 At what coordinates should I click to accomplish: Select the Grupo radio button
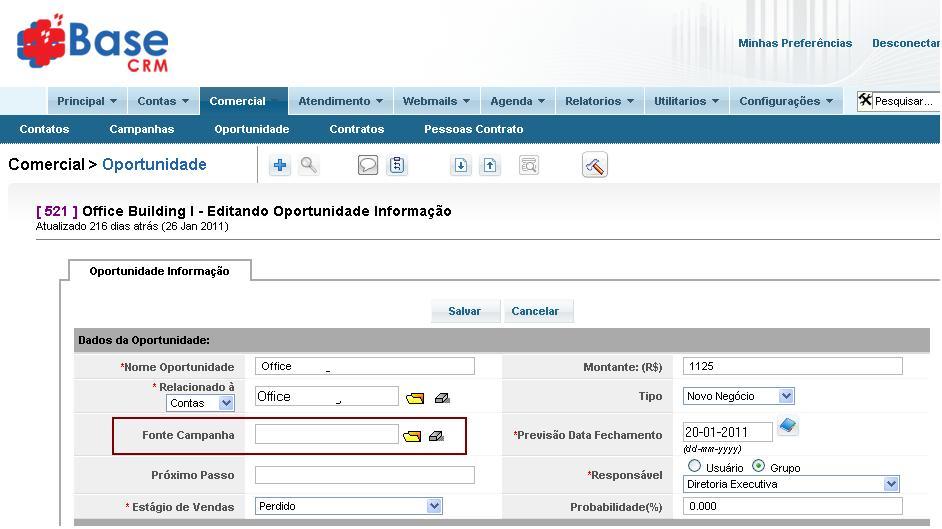(758, 466)
